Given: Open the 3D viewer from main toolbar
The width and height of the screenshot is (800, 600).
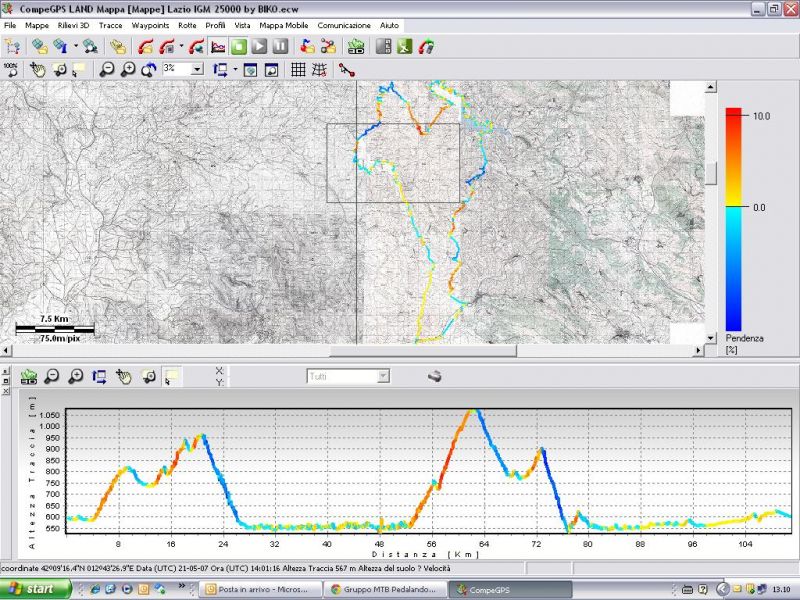Looking at the screenshot, I should [356, 47].
